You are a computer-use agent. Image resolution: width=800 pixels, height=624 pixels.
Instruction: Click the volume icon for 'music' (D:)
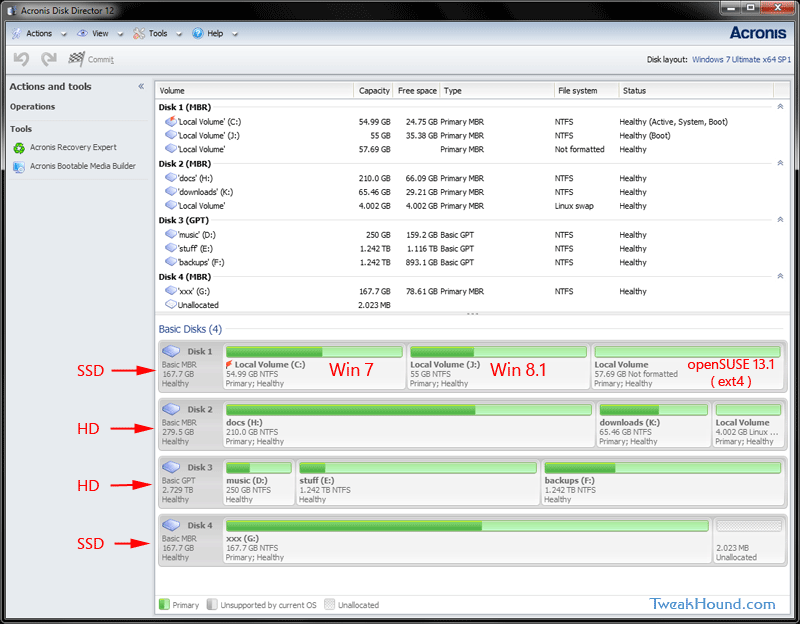pyautogui.click(x=171, y=234)
